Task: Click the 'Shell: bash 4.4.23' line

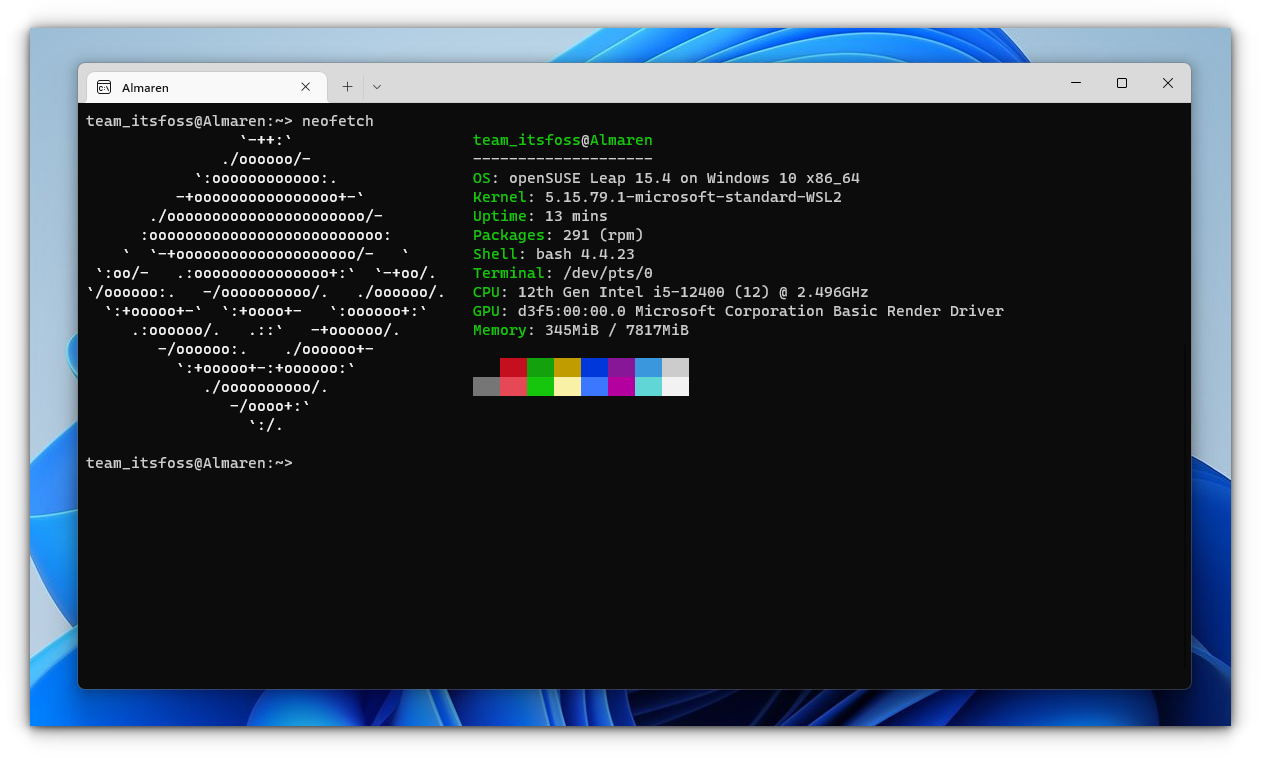Action: point(554,254)
